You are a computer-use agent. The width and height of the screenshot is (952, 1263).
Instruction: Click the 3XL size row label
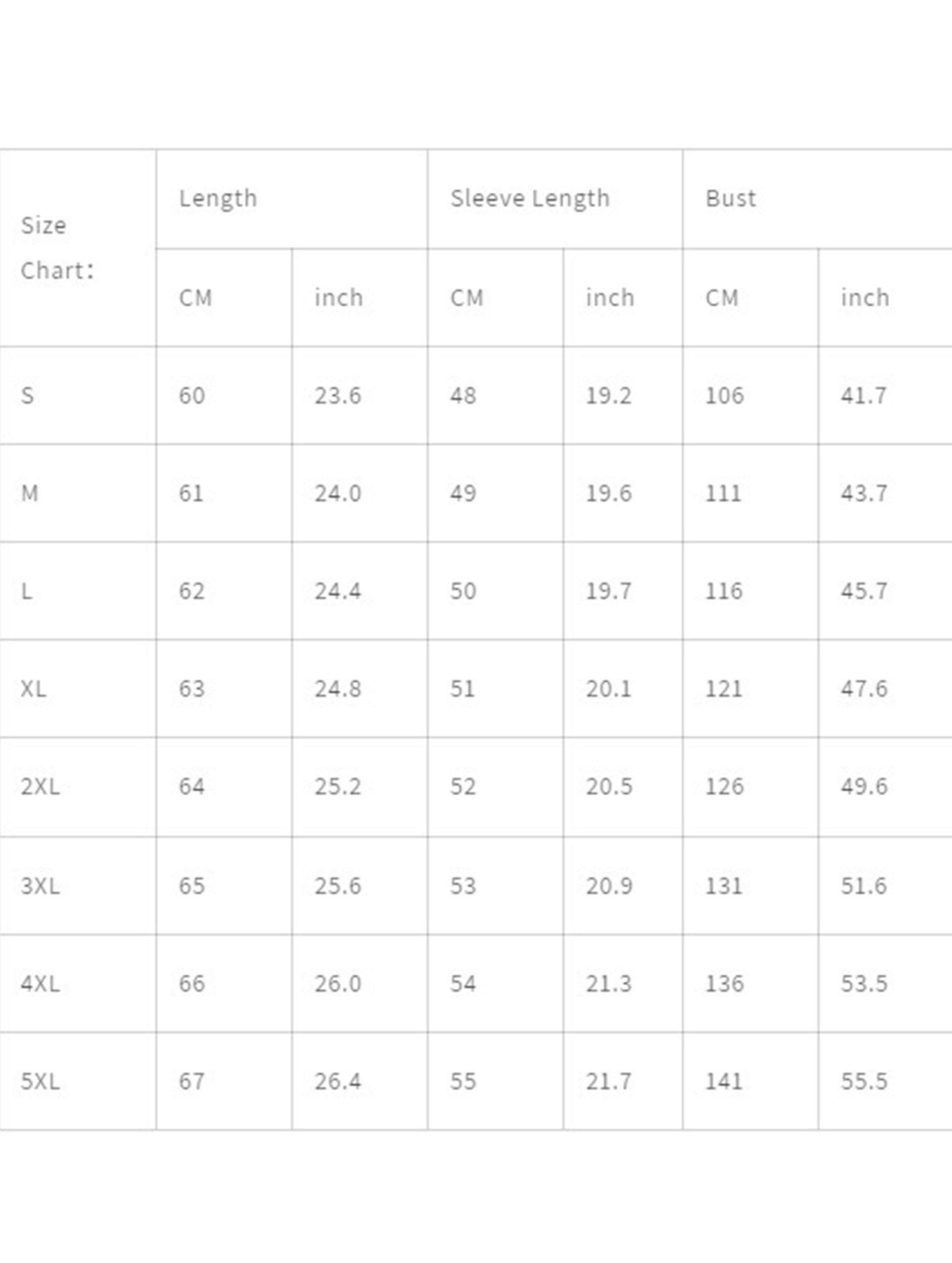(40, 886)
